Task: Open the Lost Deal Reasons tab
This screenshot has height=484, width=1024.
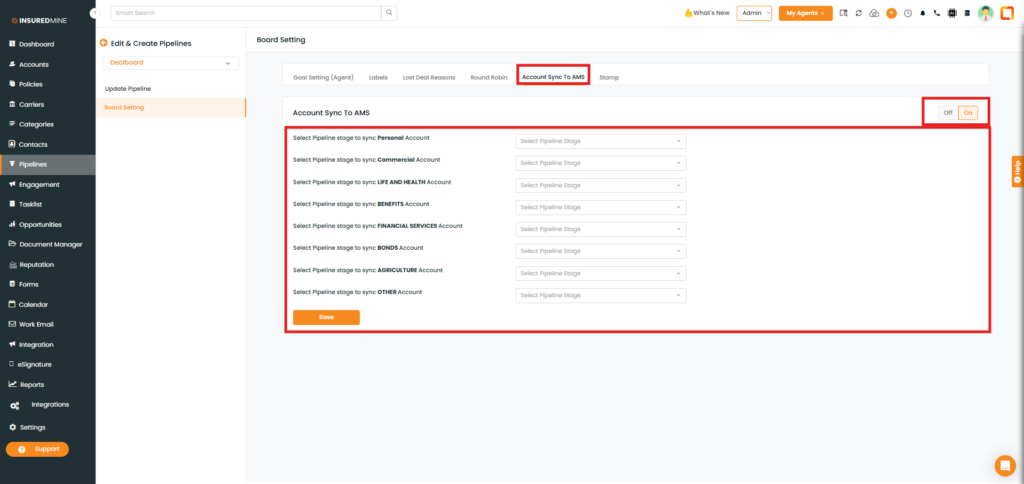Action: point(428,77)
